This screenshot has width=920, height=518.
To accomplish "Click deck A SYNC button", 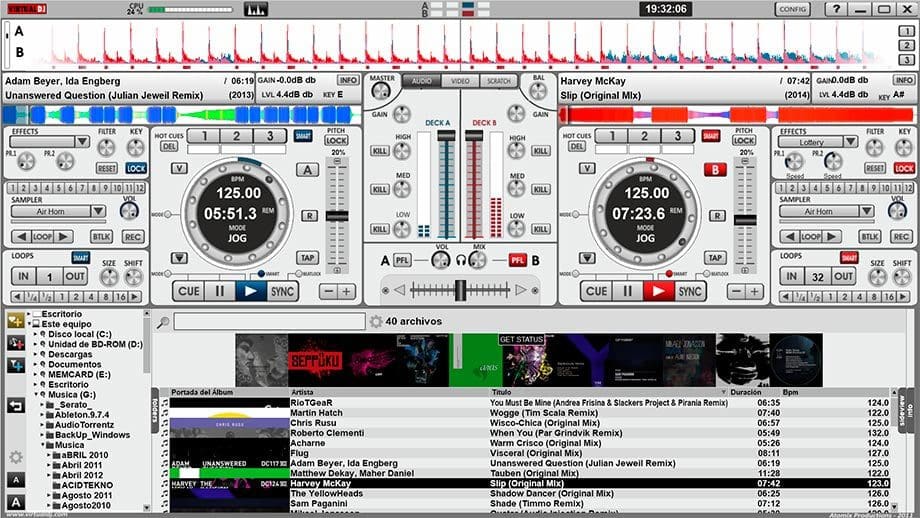I will [x=282, y=292].
